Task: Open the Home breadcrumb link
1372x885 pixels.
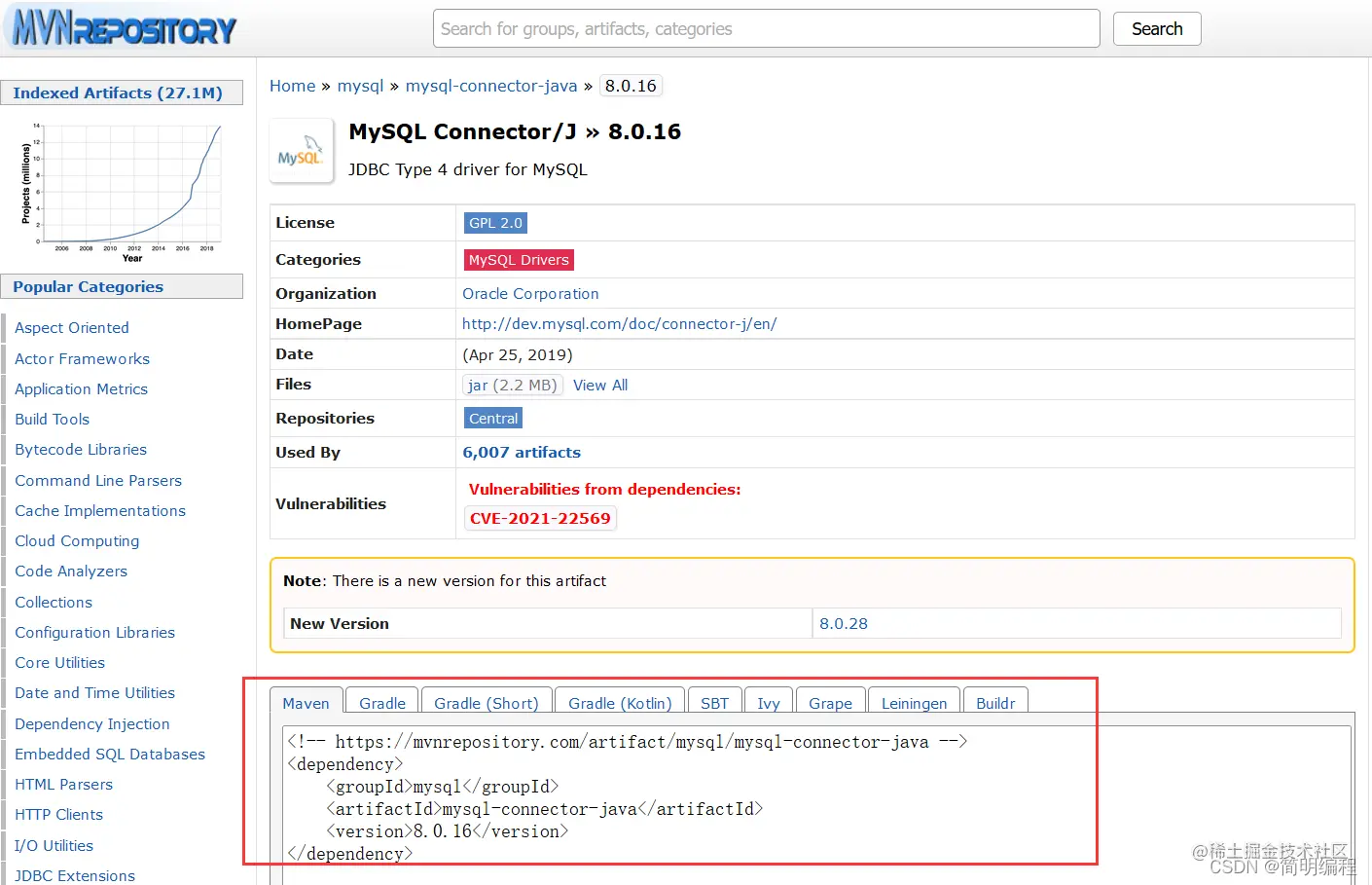Action: click(x=292, y=86)
